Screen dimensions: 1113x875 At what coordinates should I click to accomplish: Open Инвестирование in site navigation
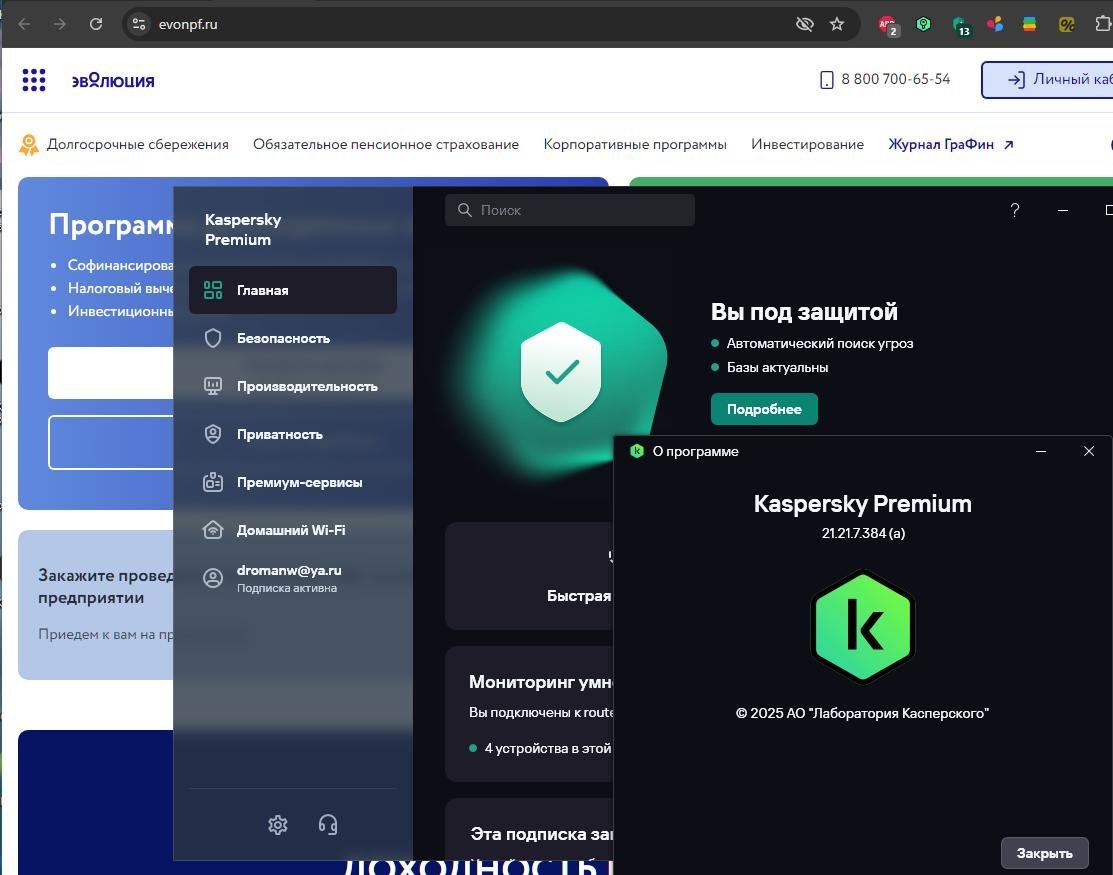click(808, 144)
